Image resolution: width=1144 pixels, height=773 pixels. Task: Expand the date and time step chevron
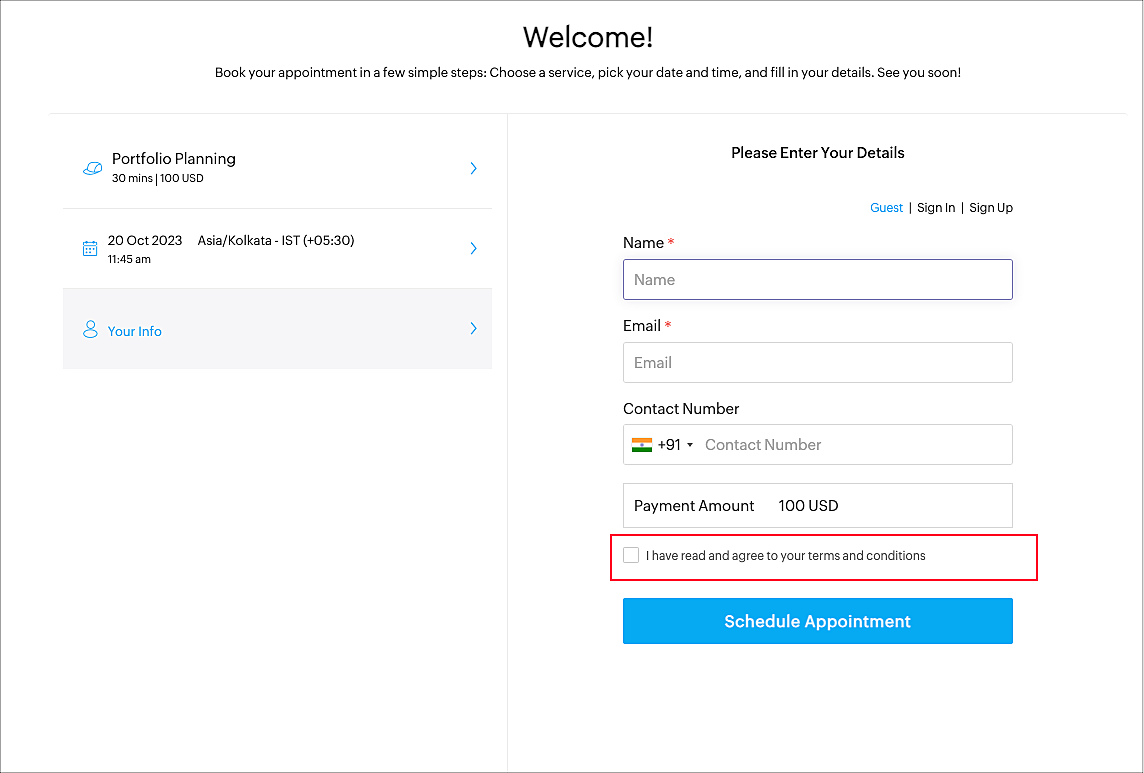coord(473,248)
